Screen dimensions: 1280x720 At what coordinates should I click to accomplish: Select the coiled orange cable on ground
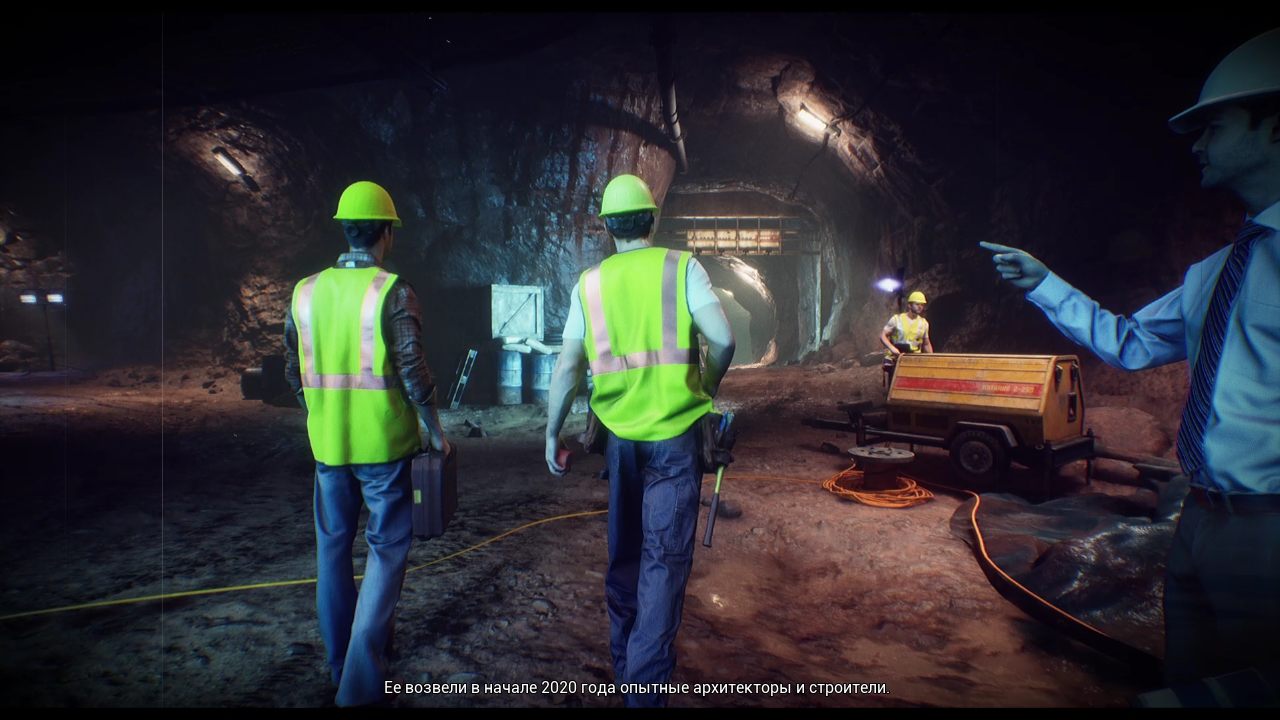pyautogui.click(x=875, y=488)
